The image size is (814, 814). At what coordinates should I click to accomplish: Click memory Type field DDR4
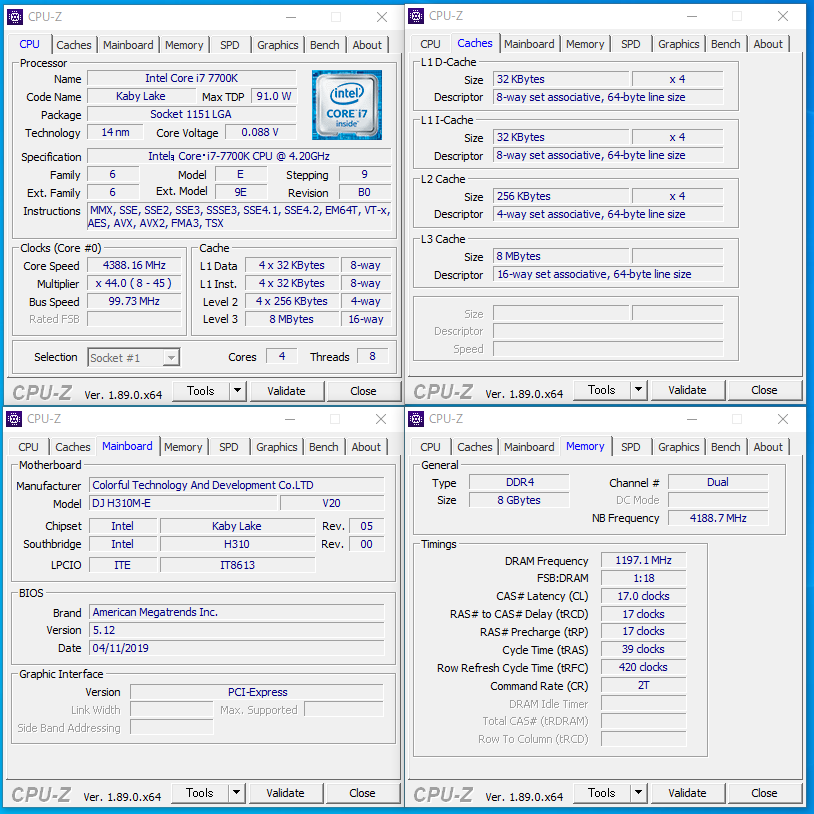[519, 482]
